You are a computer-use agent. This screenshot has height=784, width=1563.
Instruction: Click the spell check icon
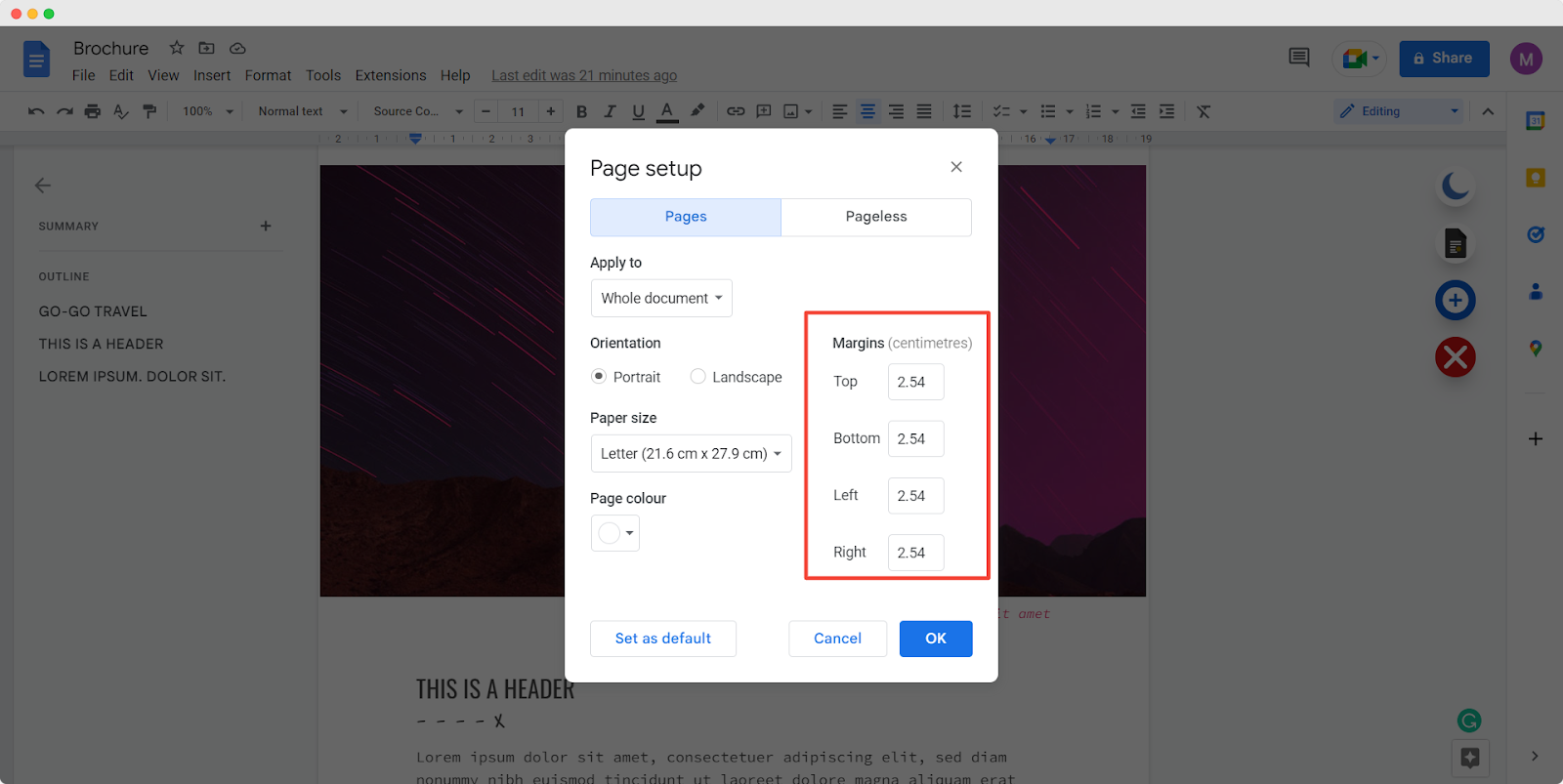pos(121,111)
